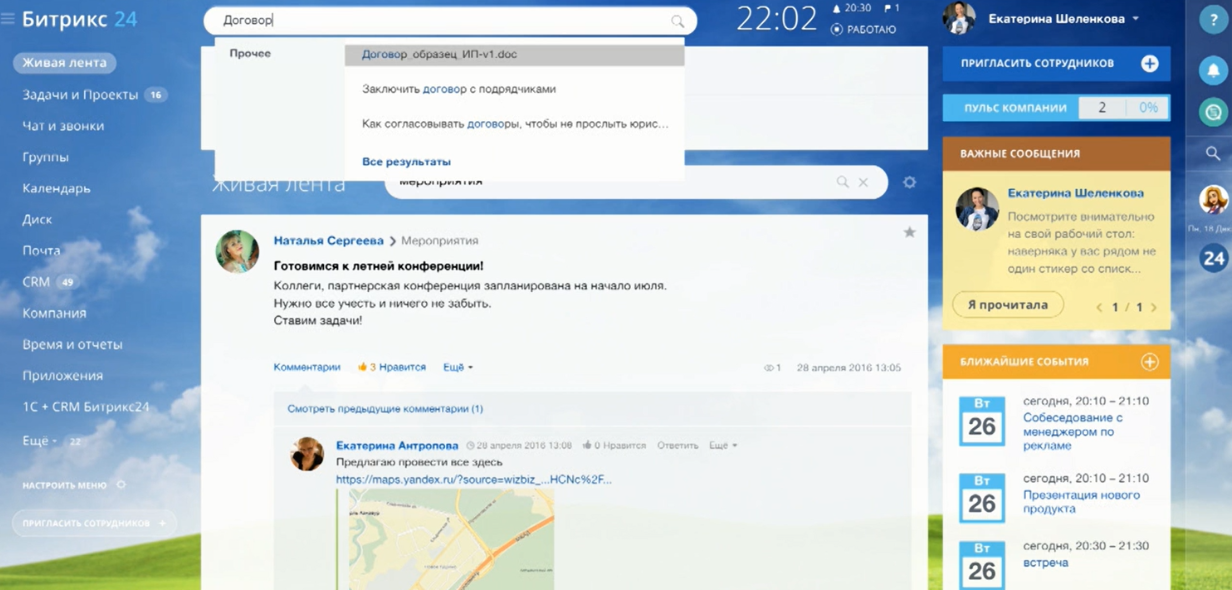Open the help question mark icon
The width and height of the screenshot is (1232, 590).
point(1213,20)
